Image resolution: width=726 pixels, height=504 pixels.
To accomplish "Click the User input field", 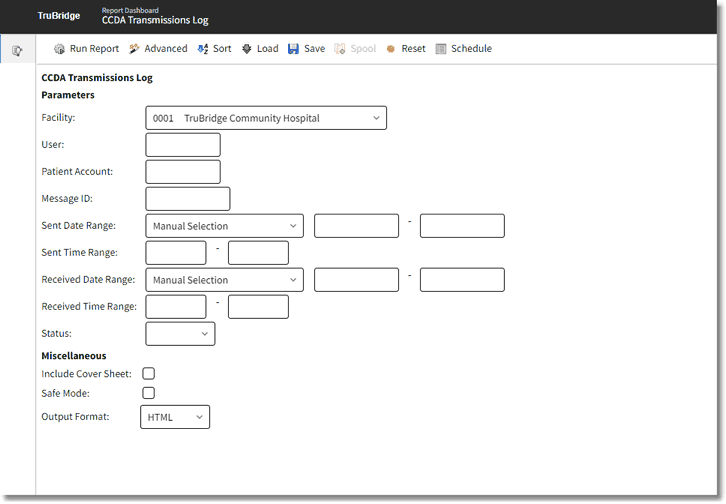I will pos(183,145).
